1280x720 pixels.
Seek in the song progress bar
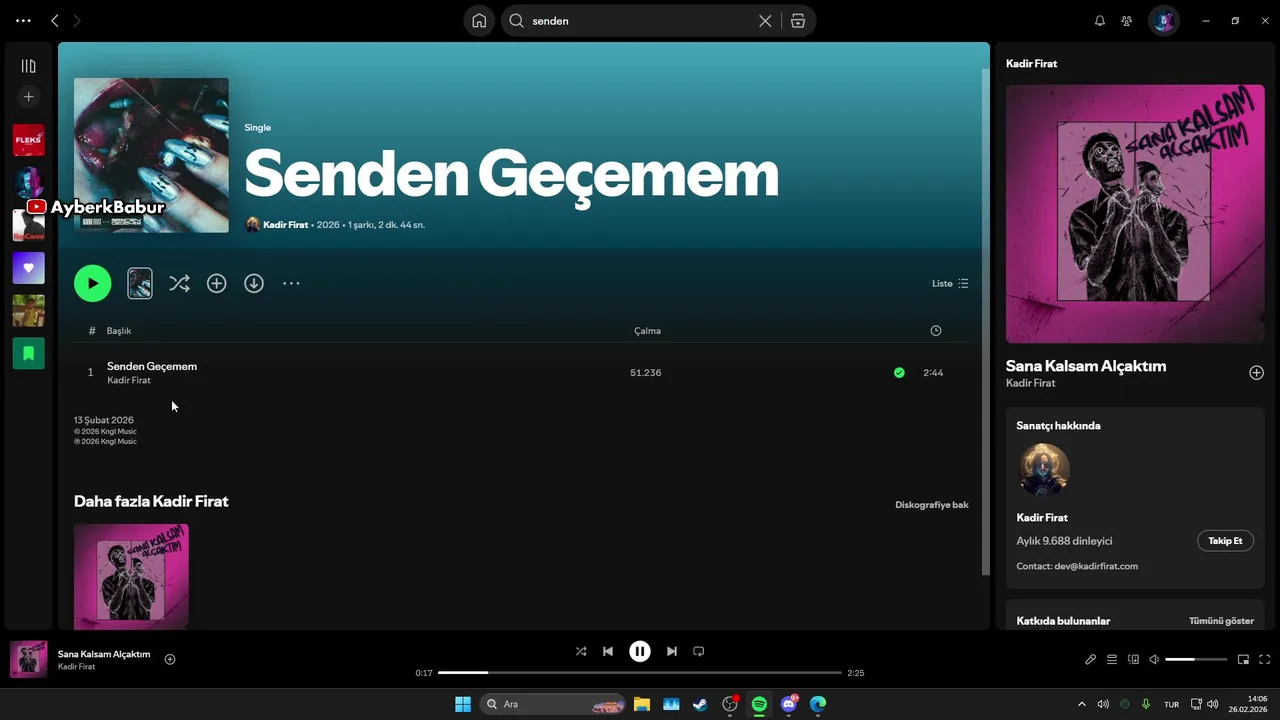640,673
